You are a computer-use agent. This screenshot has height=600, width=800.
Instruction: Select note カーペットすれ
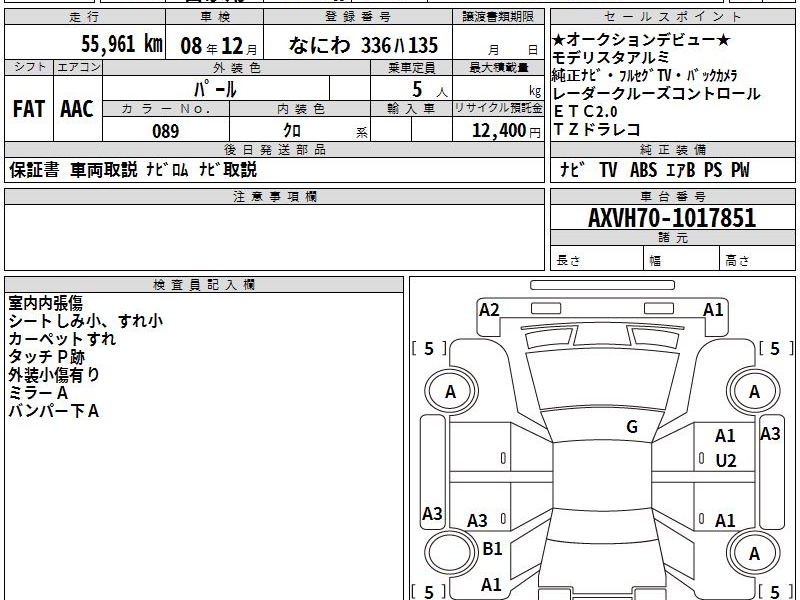62,339
